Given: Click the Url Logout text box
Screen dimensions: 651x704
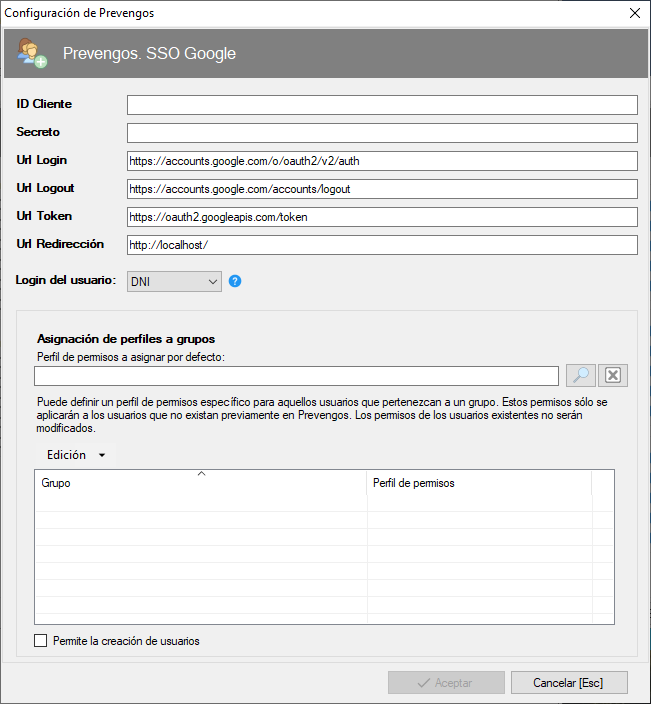Looking at the screenshot, I should click(x=382, y=189).
